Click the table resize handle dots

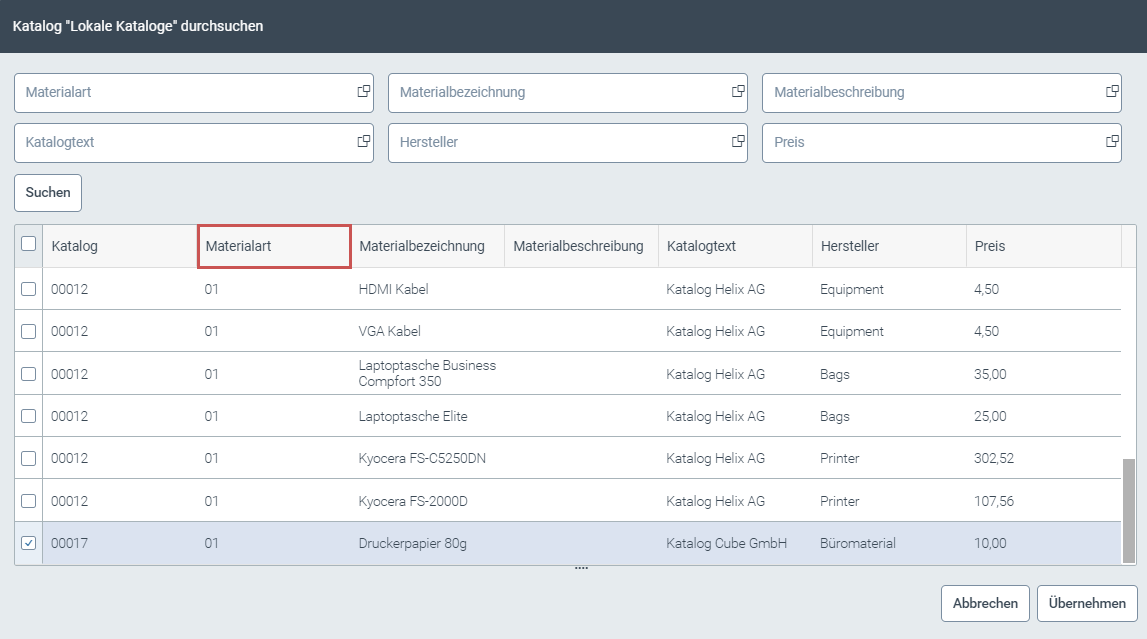581,566
